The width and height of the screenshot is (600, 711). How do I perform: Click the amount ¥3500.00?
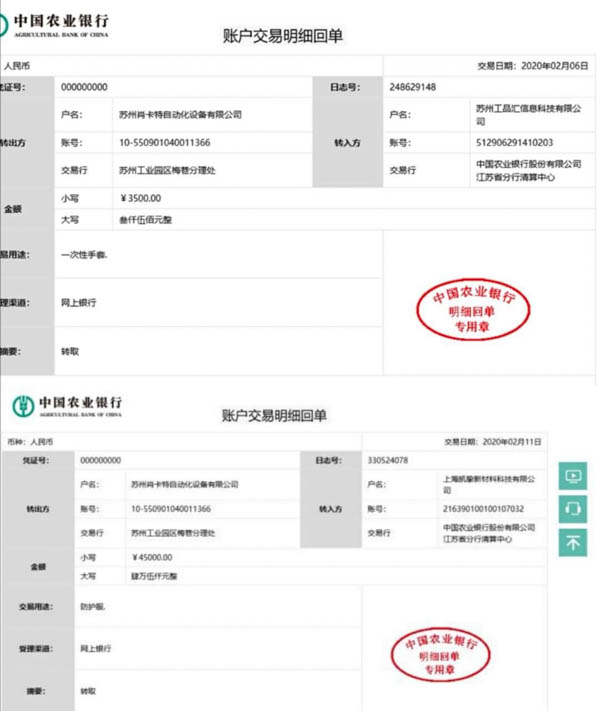point(141,199)
